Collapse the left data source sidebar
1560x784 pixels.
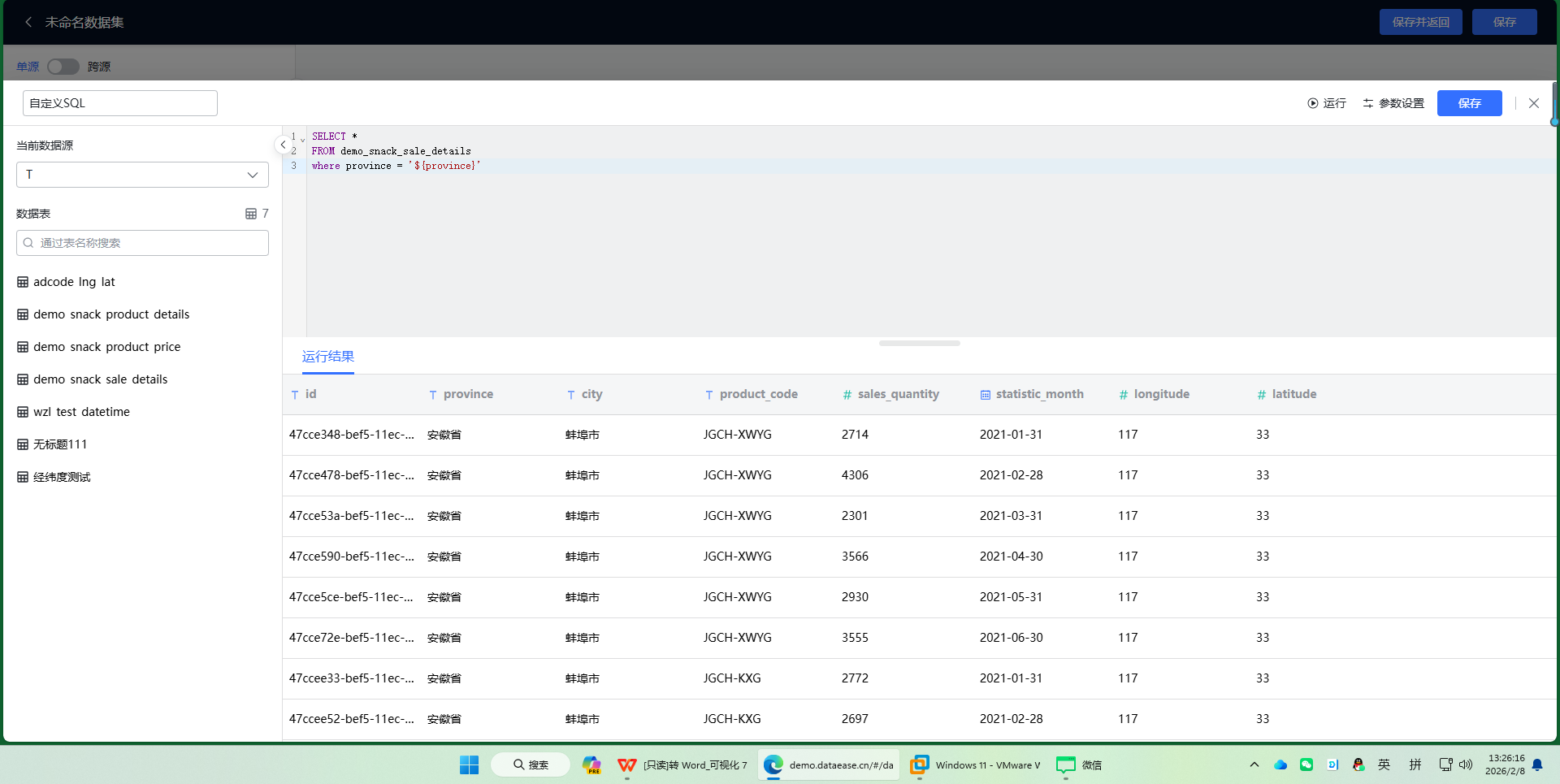click(282, 145)
